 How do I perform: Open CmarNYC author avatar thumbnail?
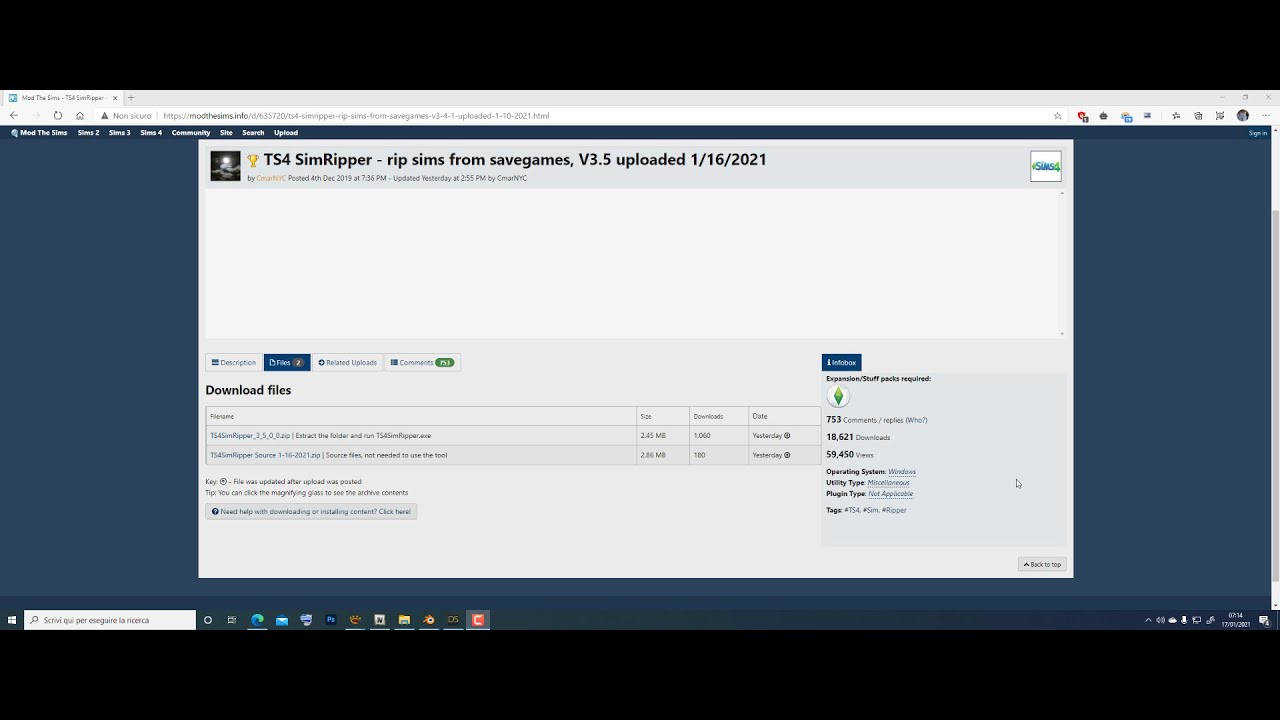225,166
